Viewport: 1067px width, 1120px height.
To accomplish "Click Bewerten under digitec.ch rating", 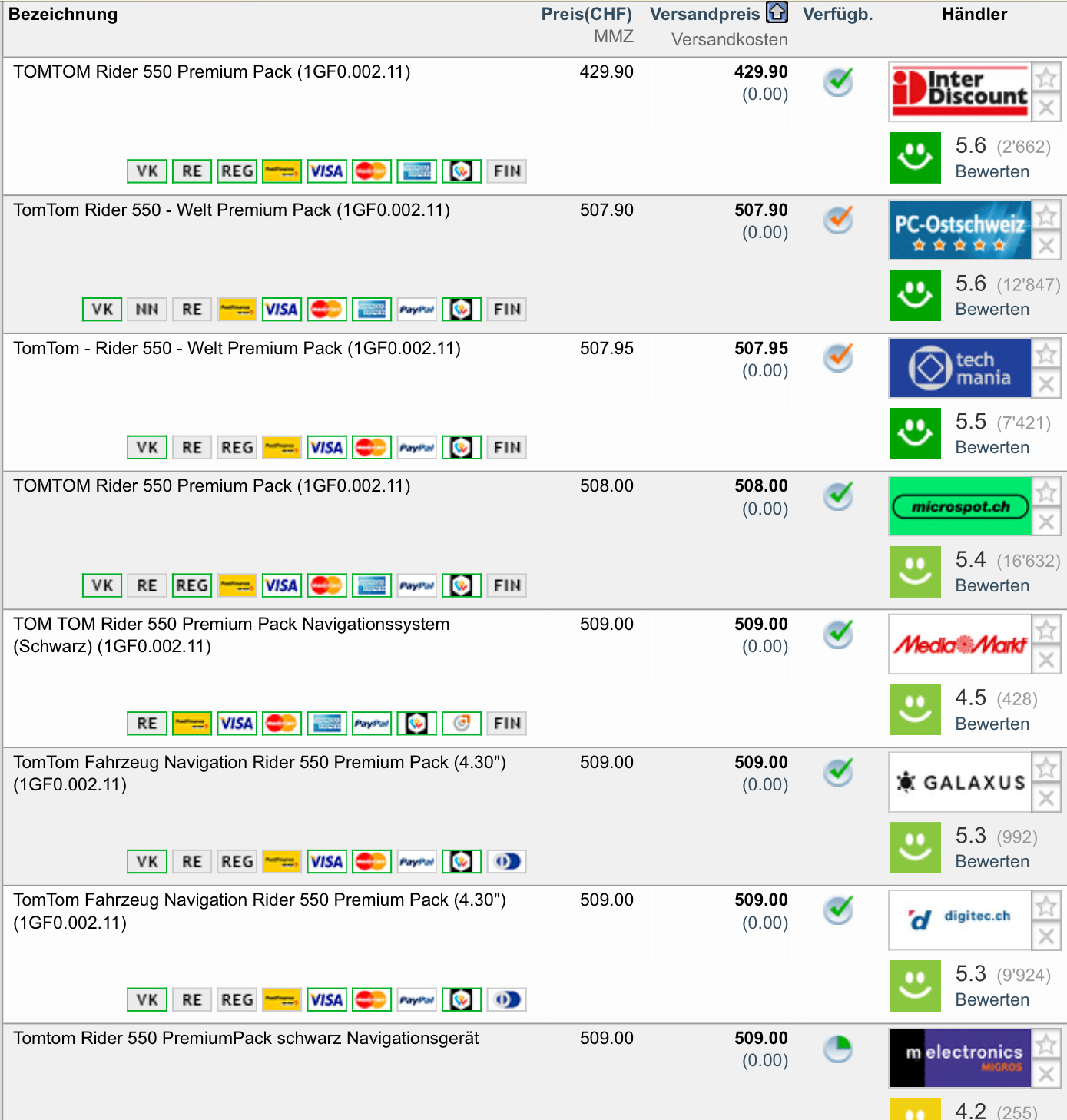I will (992, 999).
